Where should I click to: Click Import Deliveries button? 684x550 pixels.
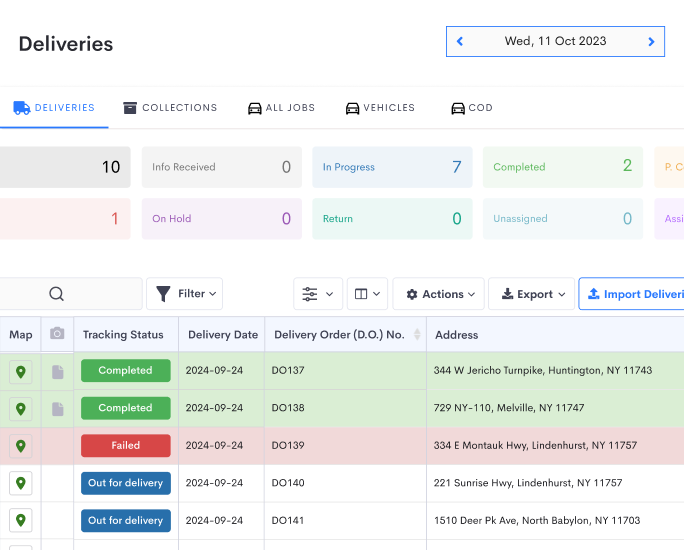click(x=632, y=294)
